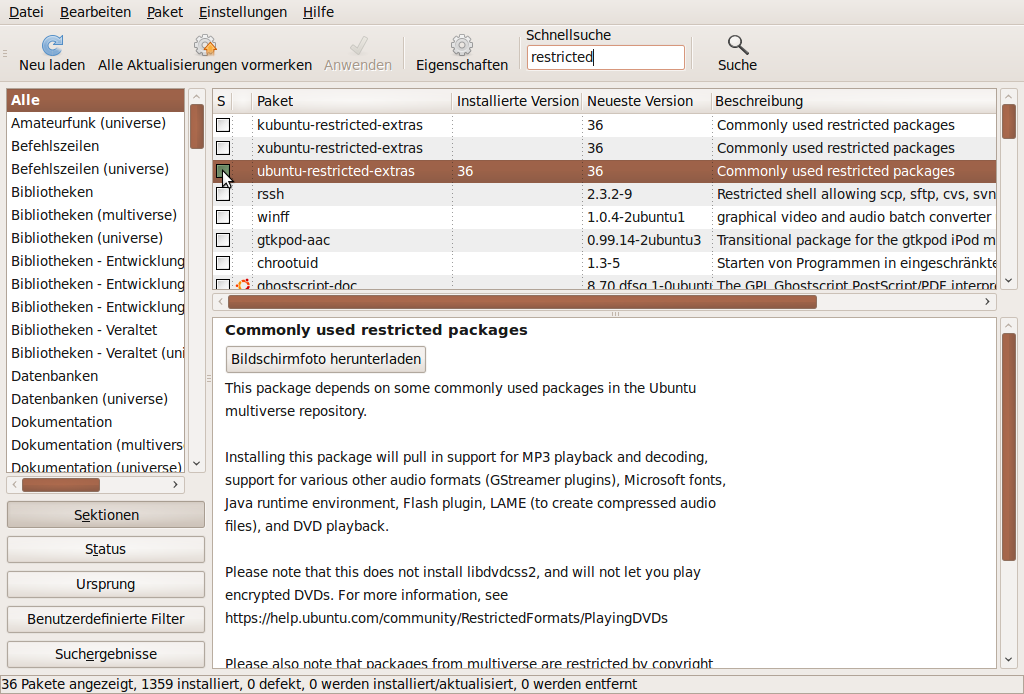
Task: Click Bildschirmfoto herunterladen button
Action: (326, 359)
